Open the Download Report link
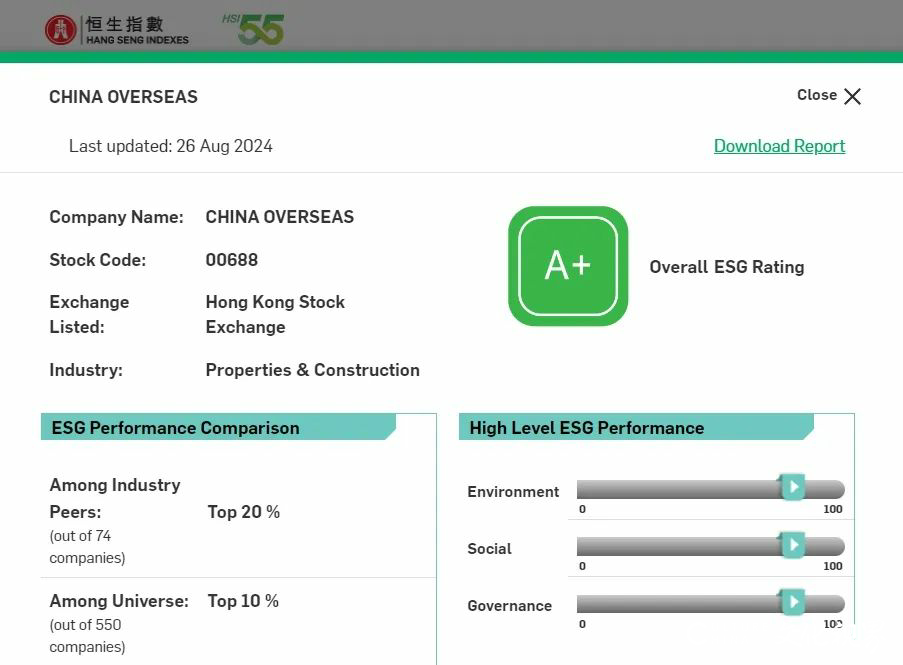Image resolution: width=903 pixels, height=665 pixels. point(779,146)
